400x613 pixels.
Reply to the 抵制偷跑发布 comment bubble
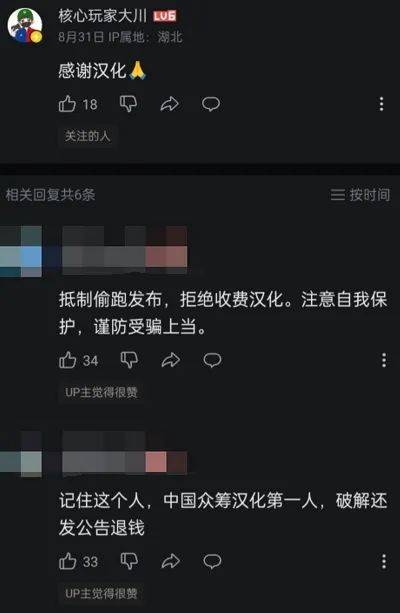tap(212, 360)
